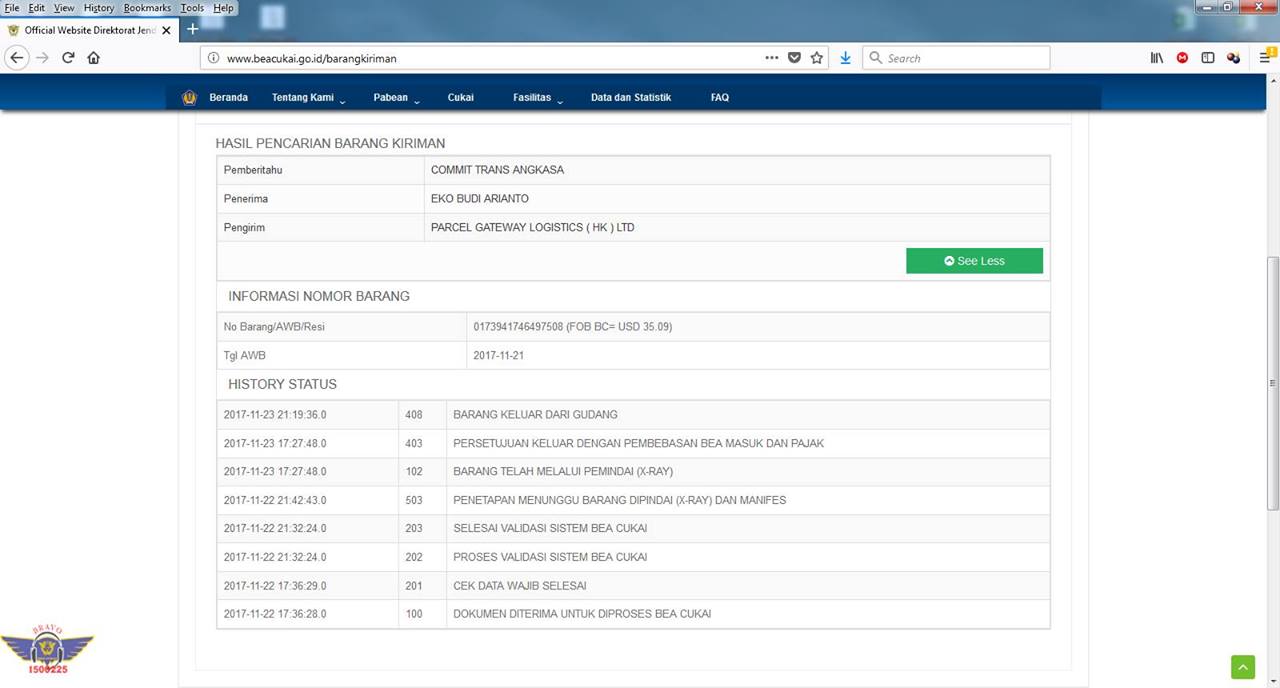The width and height of the screenshot is (1280, 688).
Task: Go to the Beranda link
Action: (228, 98)
